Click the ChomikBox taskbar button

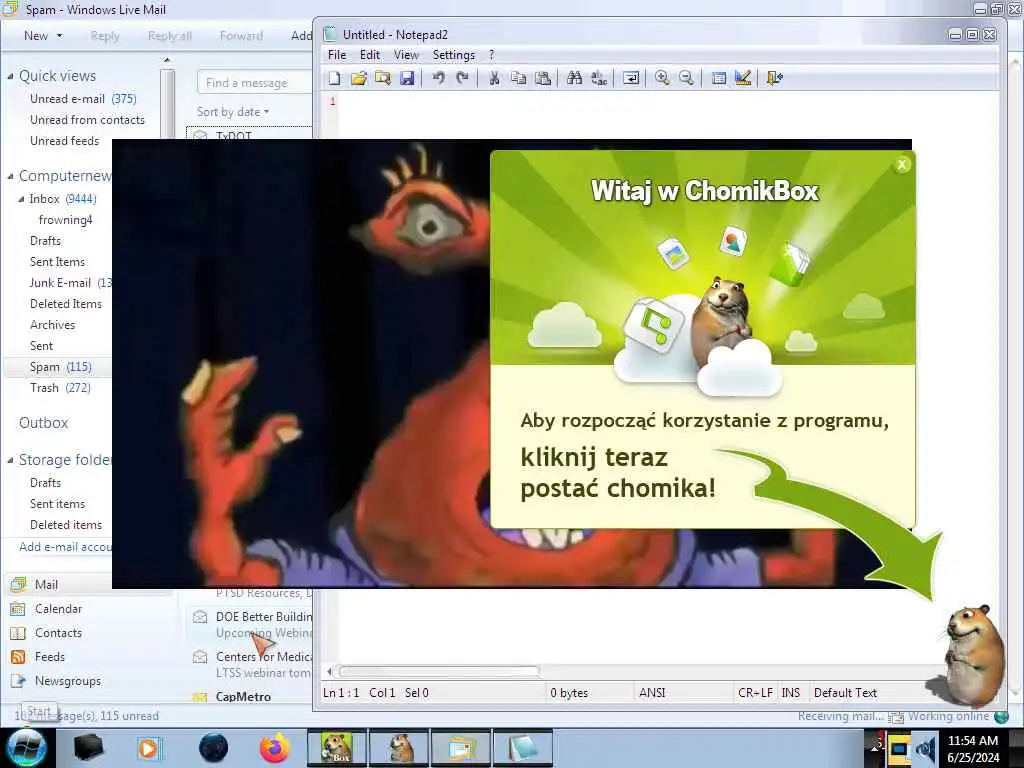point(337,748)
